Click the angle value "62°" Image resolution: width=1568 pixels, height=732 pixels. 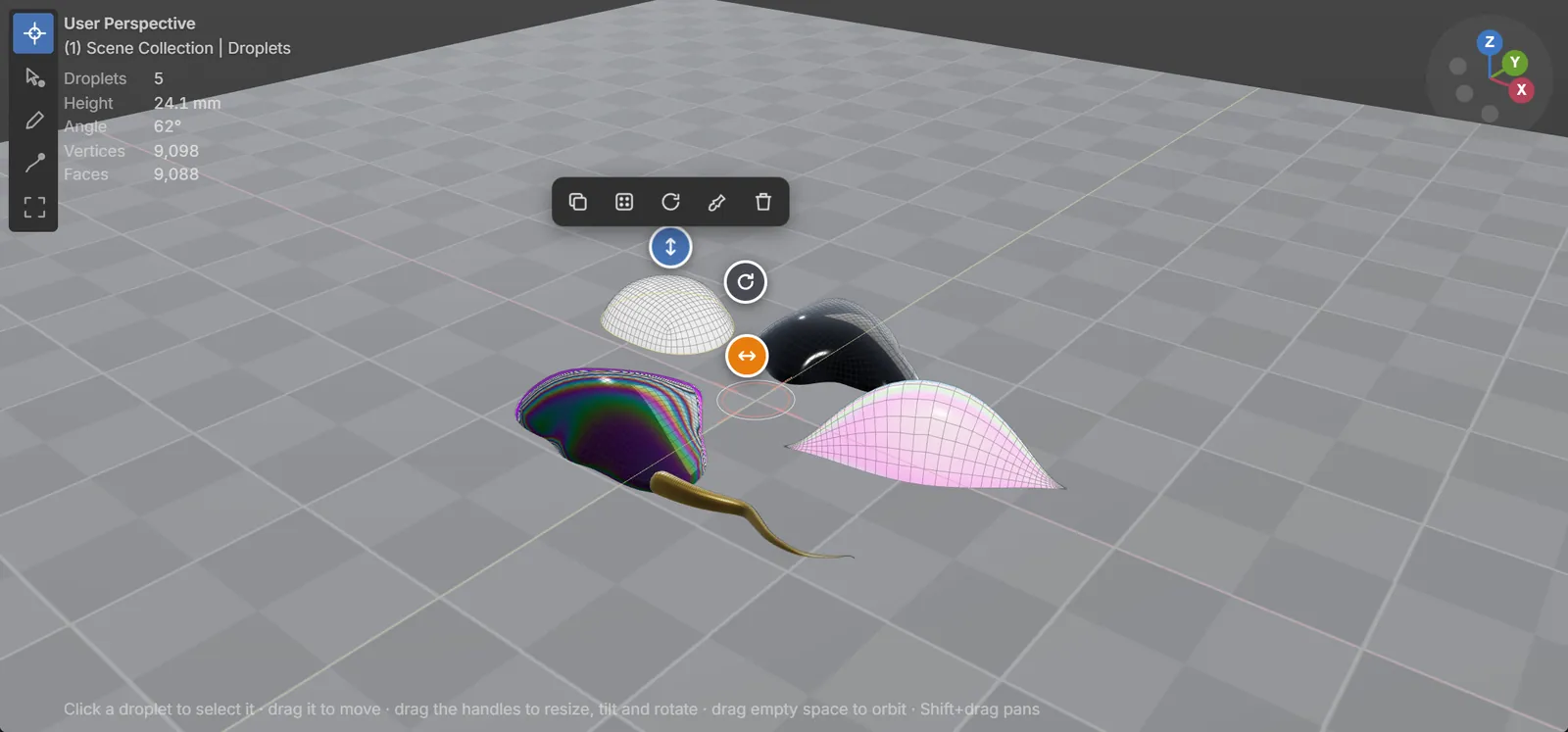168,126
